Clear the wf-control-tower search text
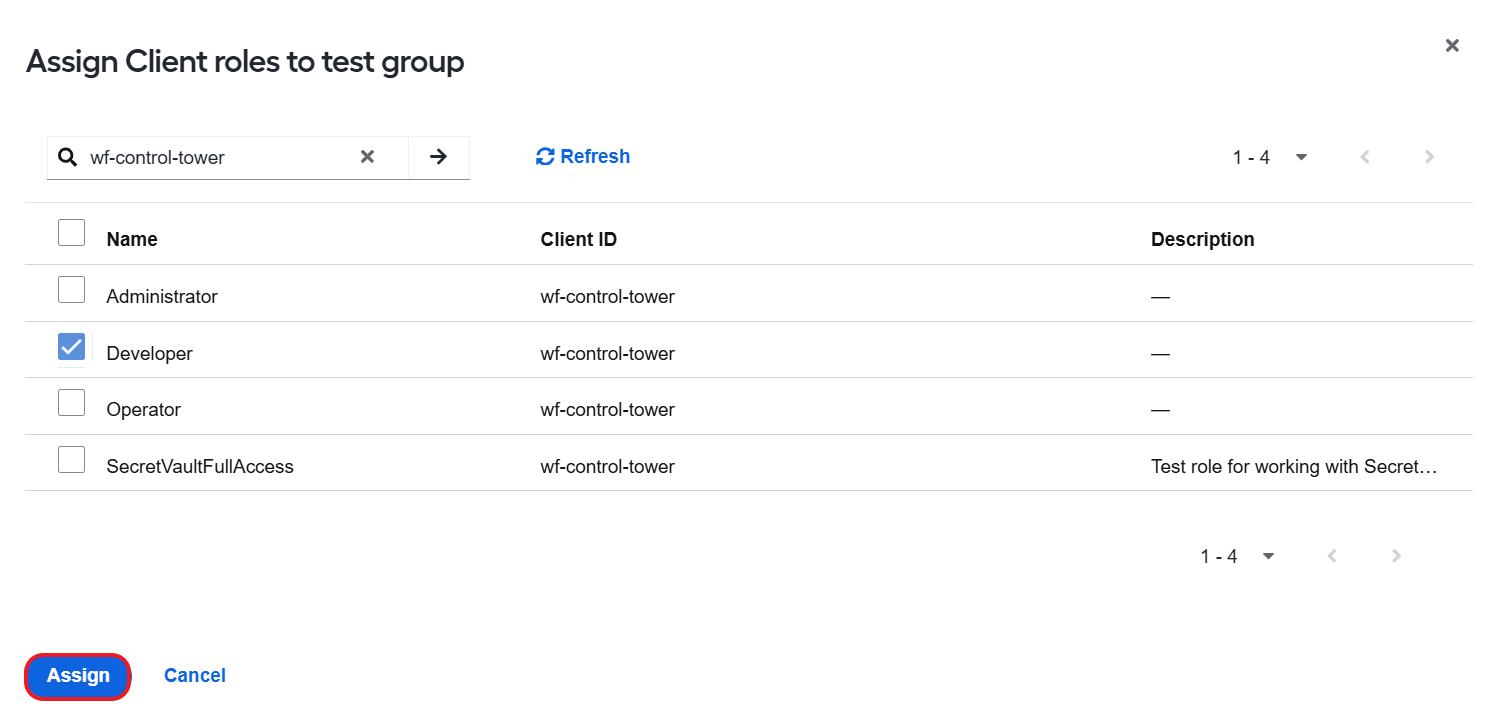 click(367, 157)
